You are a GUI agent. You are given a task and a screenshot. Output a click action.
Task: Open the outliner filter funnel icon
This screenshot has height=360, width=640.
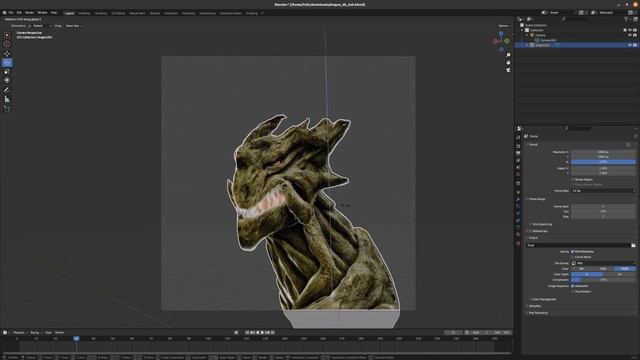(626, 19)
